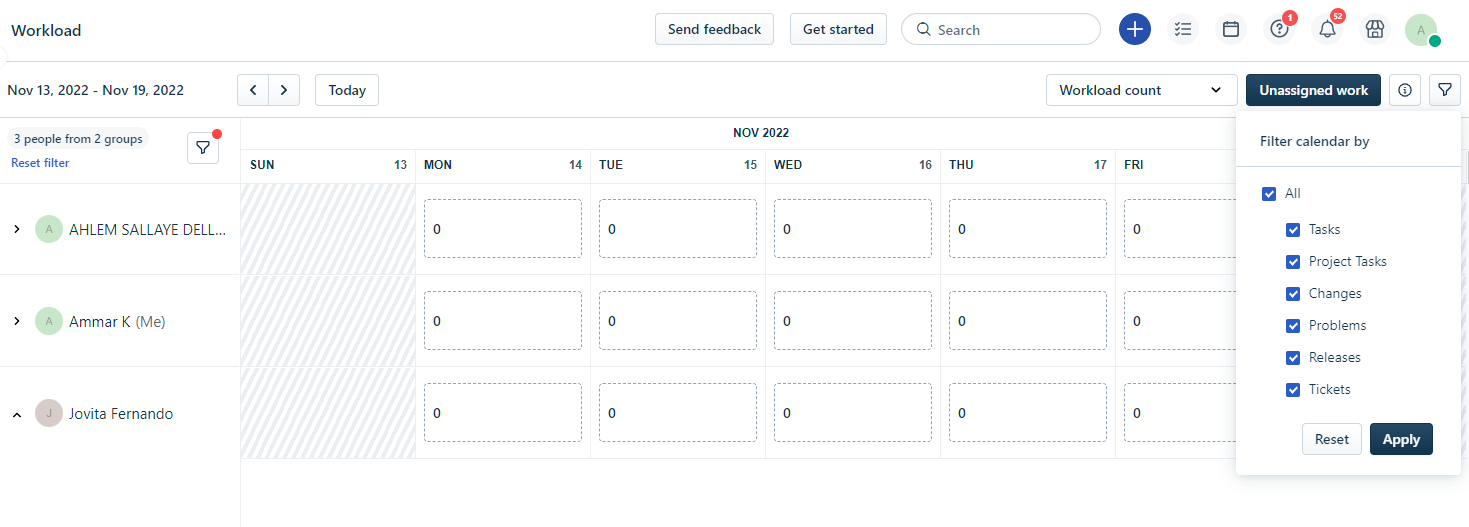
Task: Click AHLEM SALLAYE Monday workload cell
Action: (503, 229)
